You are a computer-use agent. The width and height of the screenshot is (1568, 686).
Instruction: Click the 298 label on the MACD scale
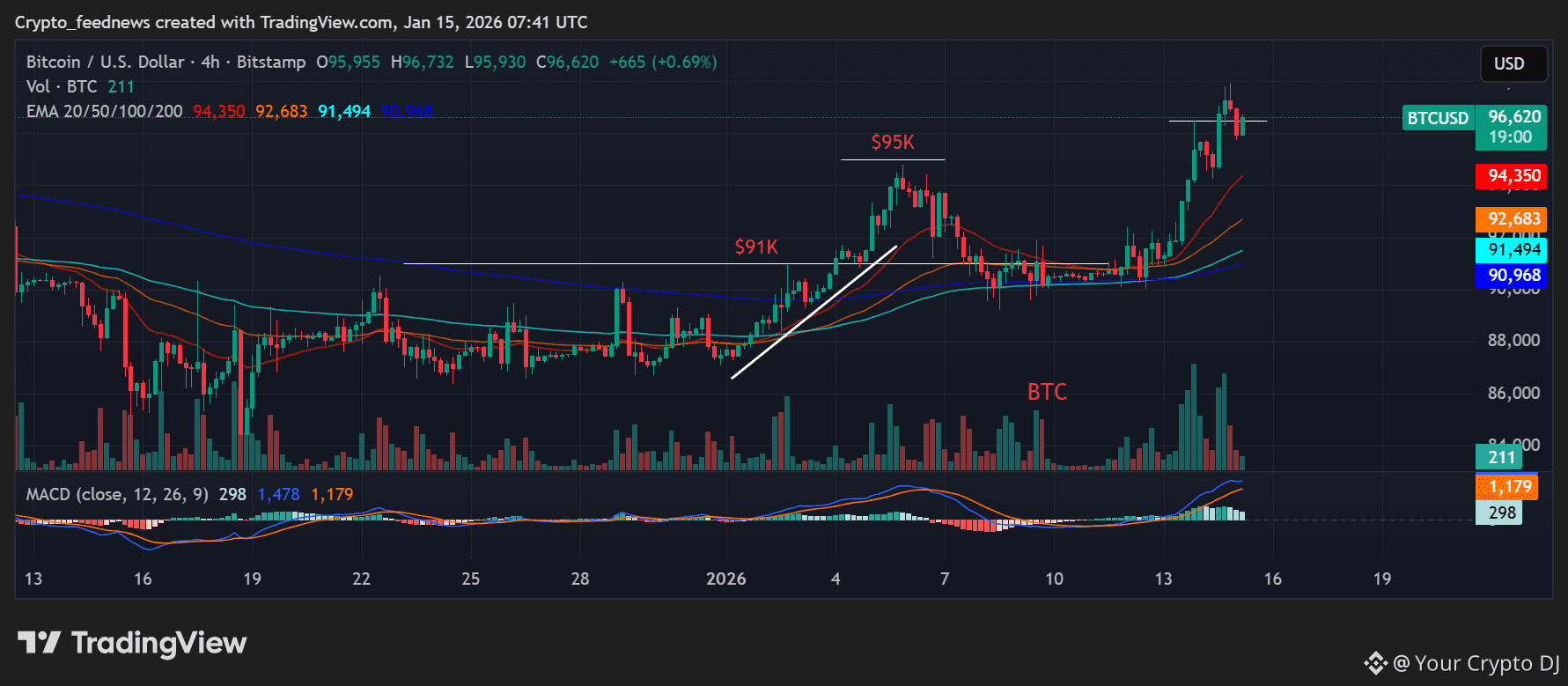pyautogui.click(x=1498, y=513)
